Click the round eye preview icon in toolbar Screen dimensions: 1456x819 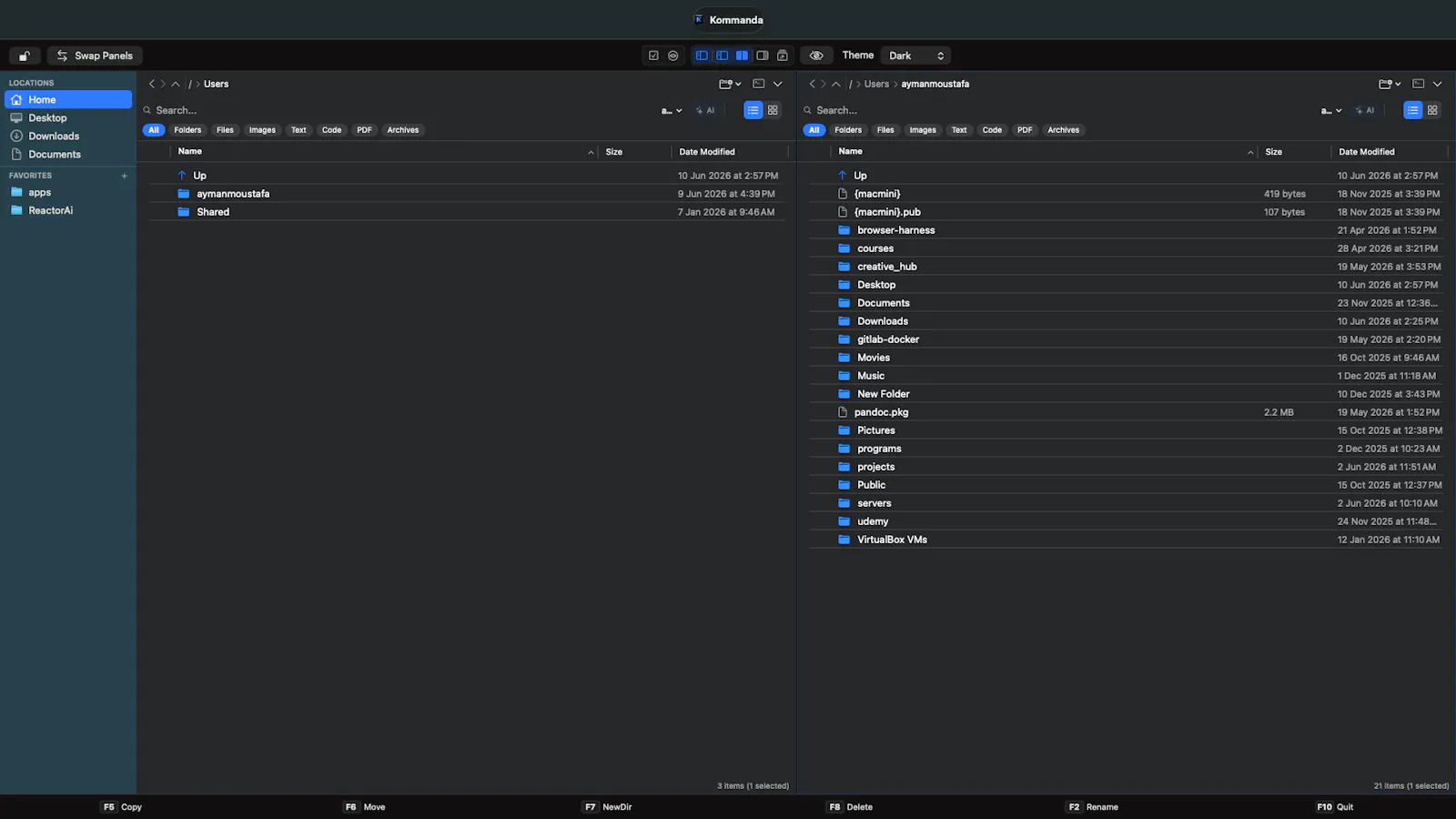pos(673,56)
